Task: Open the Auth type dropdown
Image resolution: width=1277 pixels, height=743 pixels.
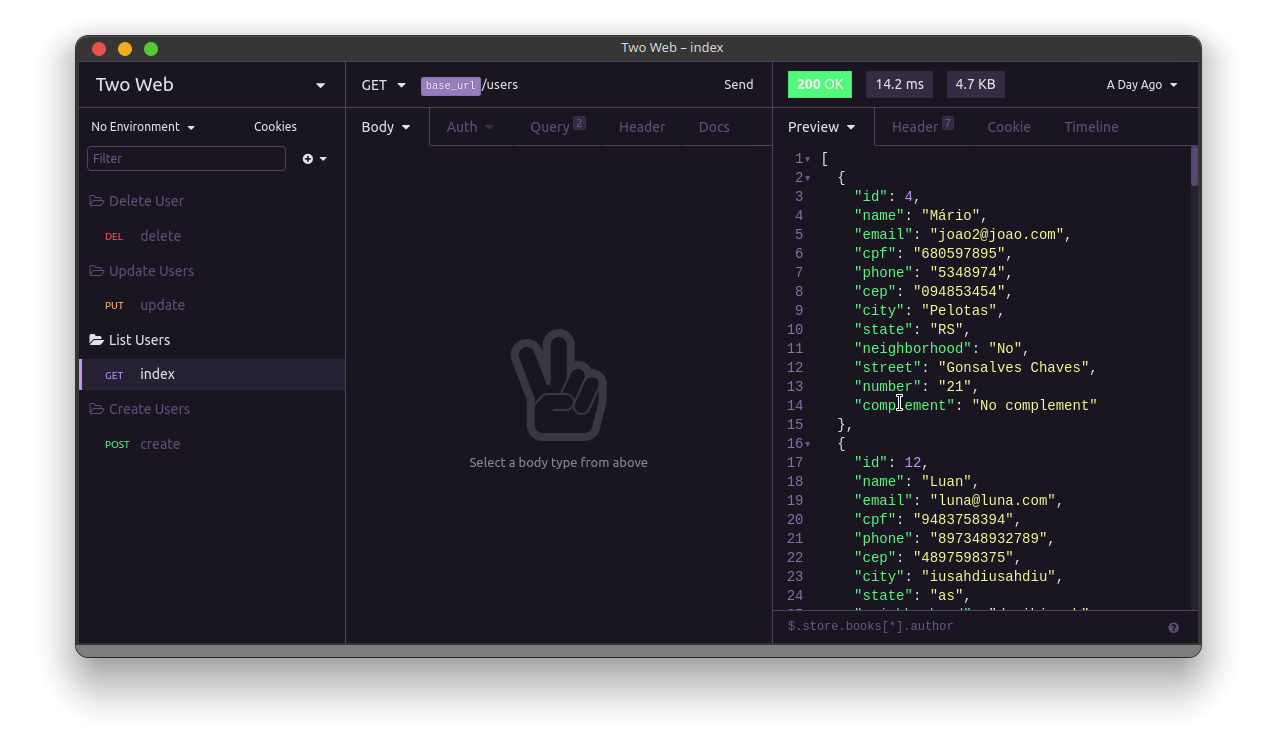Action: click(x=470, y=127)
